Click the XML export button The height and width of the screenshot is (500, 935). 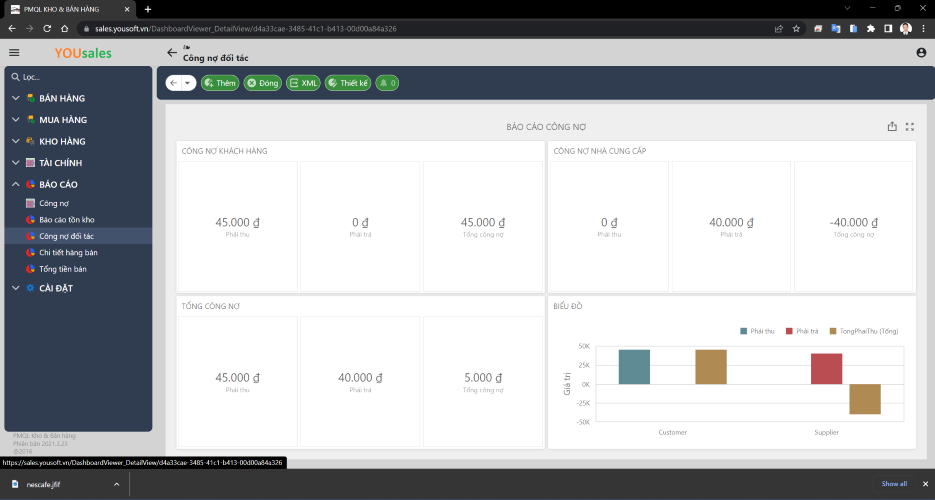304,83
